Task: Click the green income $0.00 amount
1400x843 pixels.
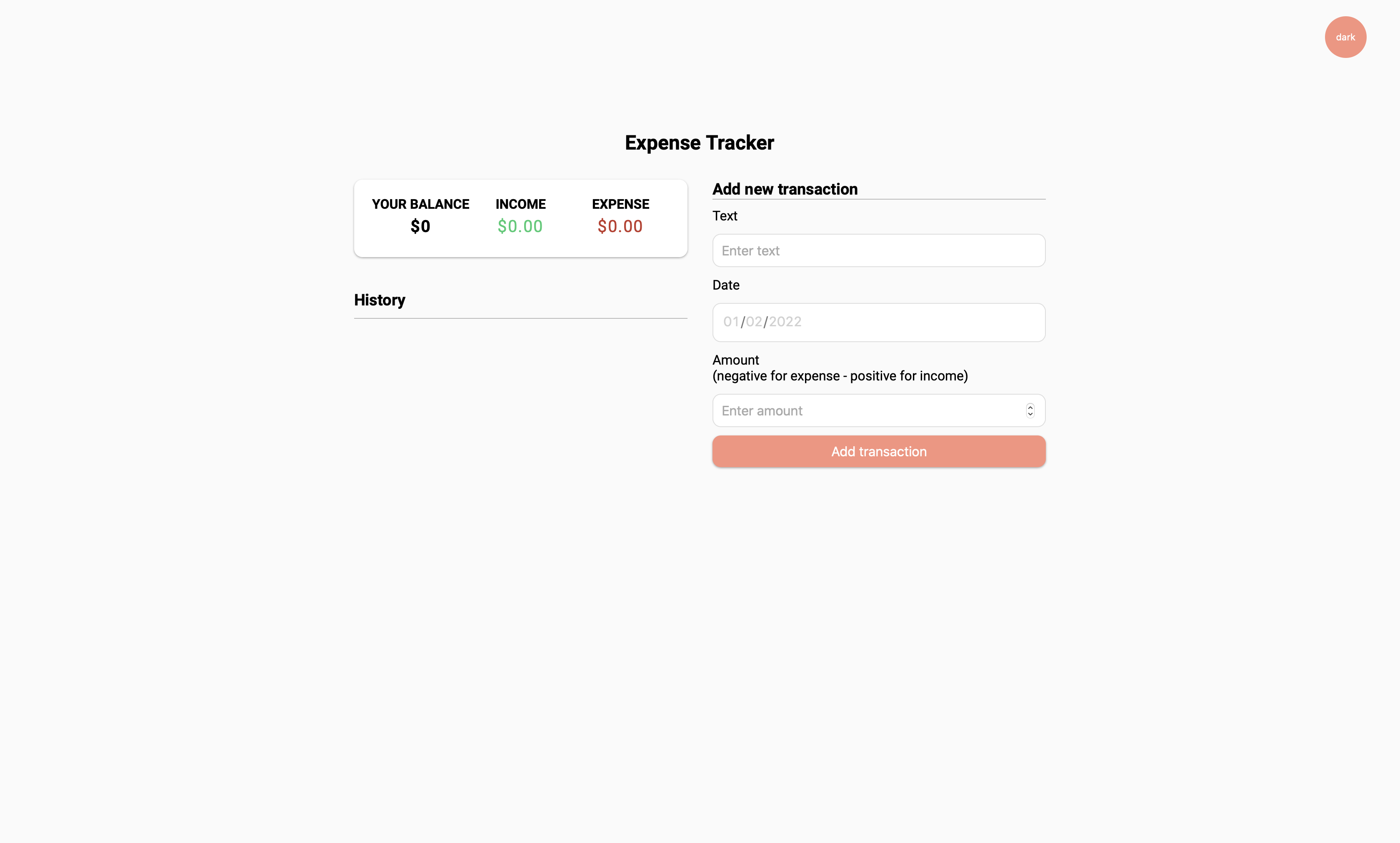Action: 520,227
